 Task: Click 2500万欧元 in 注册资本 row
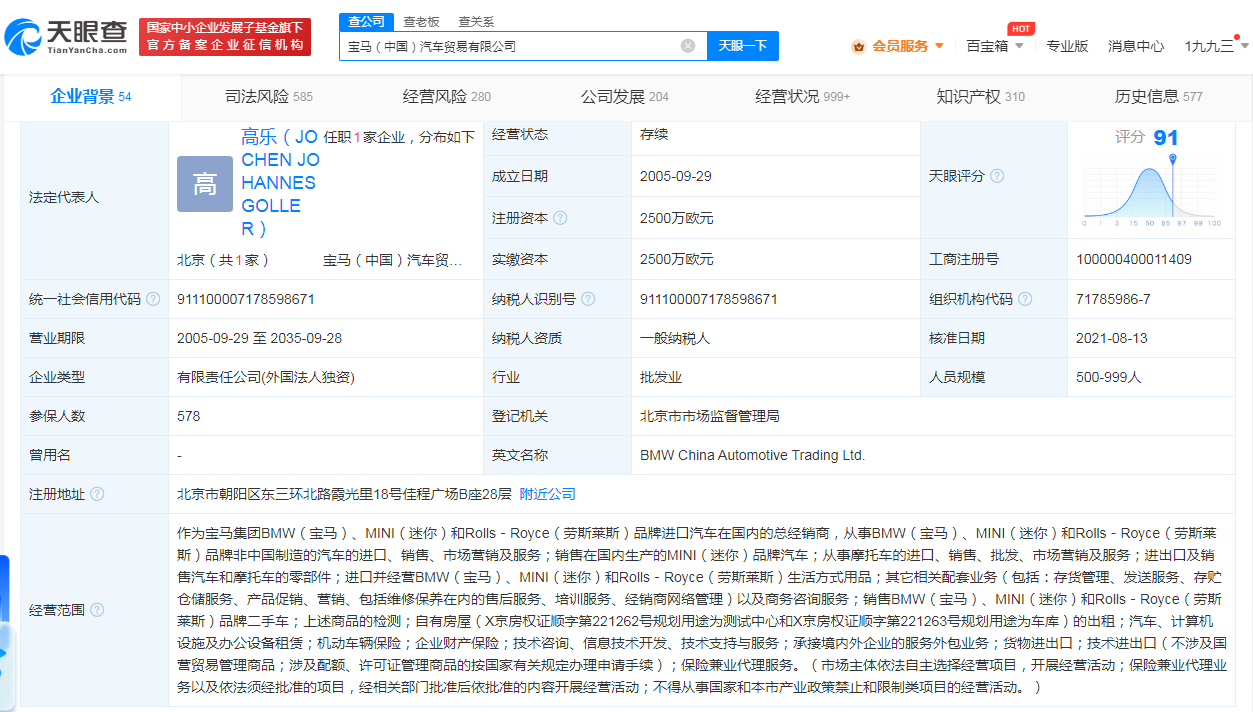[677, 218]
